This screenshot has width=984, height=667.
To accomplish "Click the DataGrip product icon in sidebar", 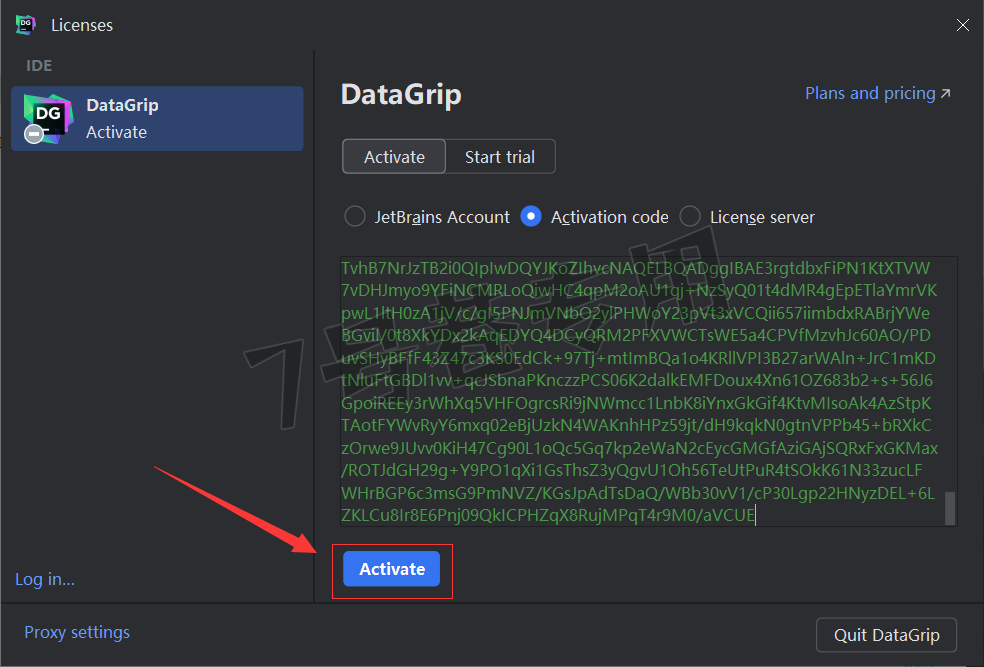I will (x=48, y=119).
